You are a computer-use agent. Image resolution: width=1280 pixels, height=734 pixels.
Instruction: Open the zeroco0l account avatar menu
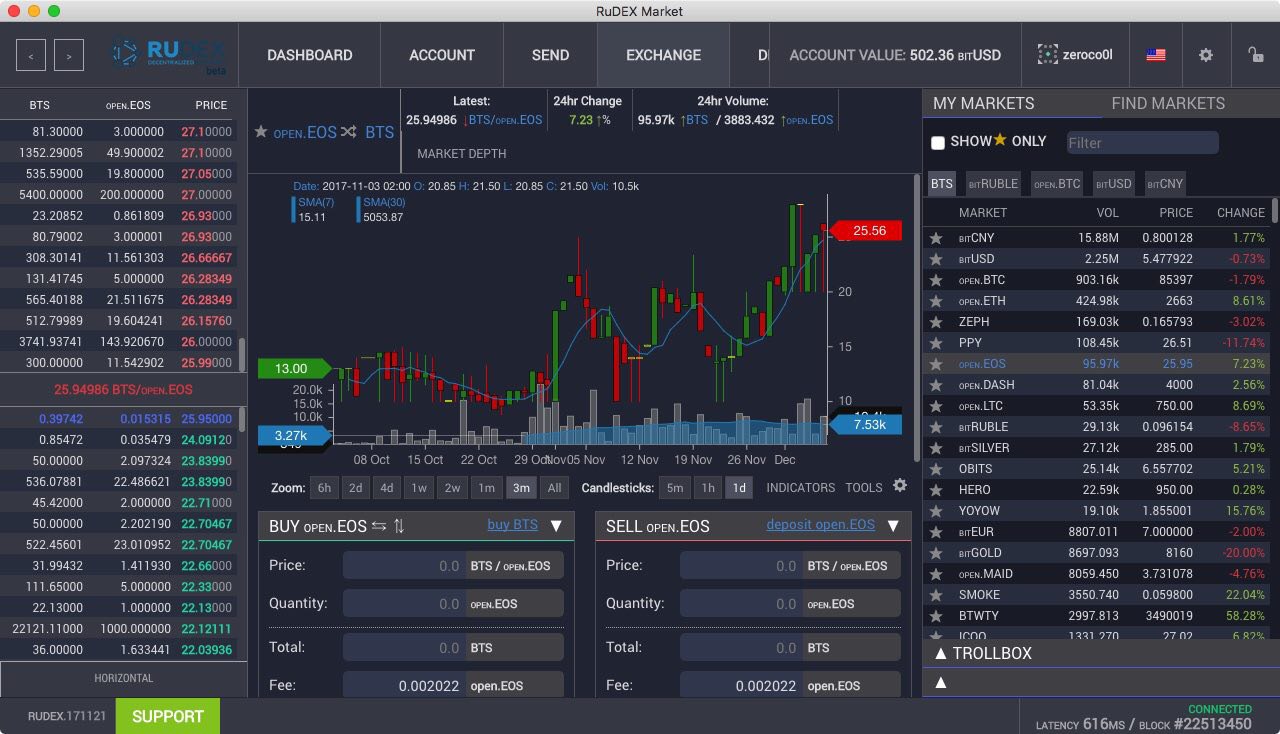click(x=1075, y=55)
